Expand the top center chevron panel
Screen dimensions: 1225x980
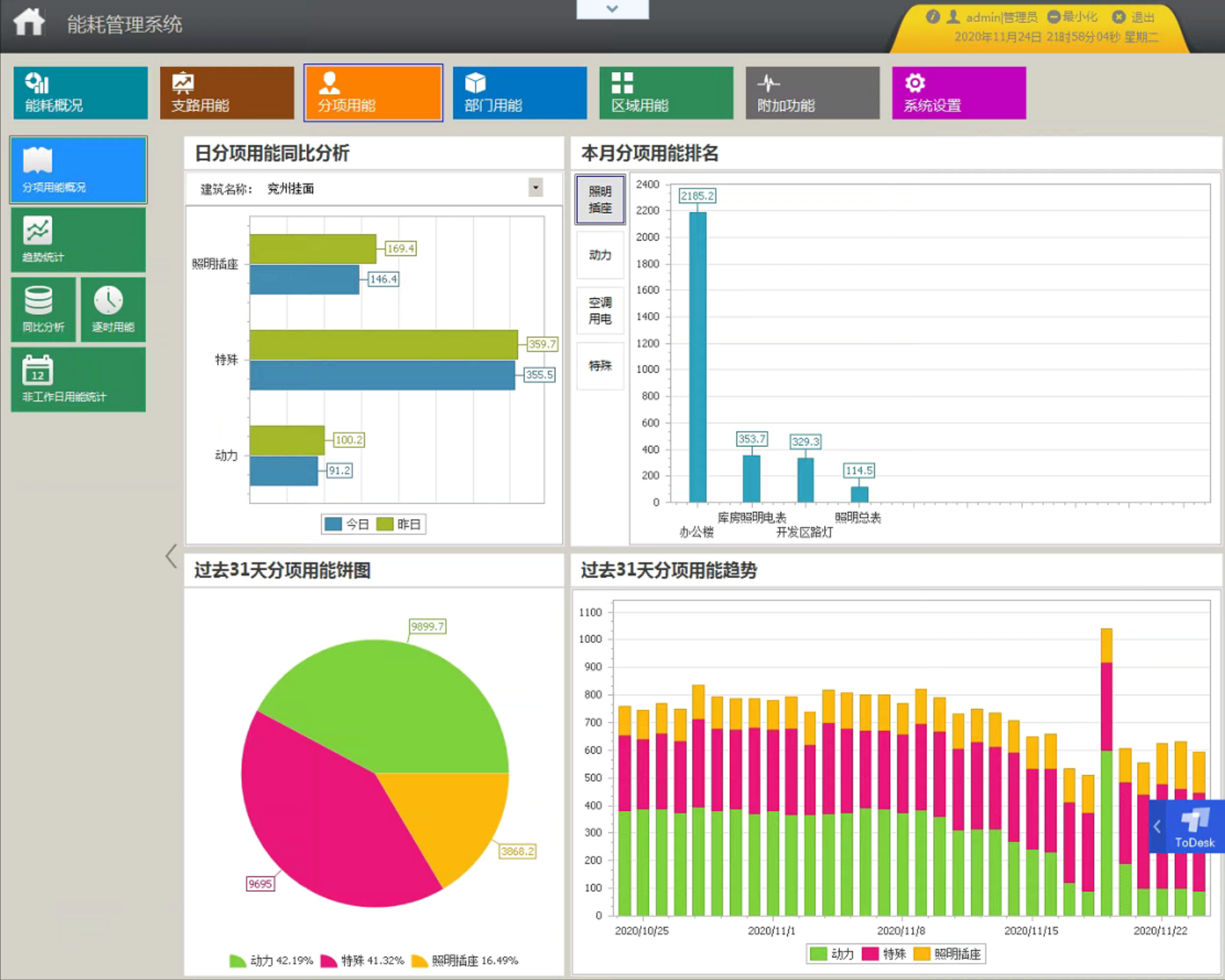click(x=612, y=9)
